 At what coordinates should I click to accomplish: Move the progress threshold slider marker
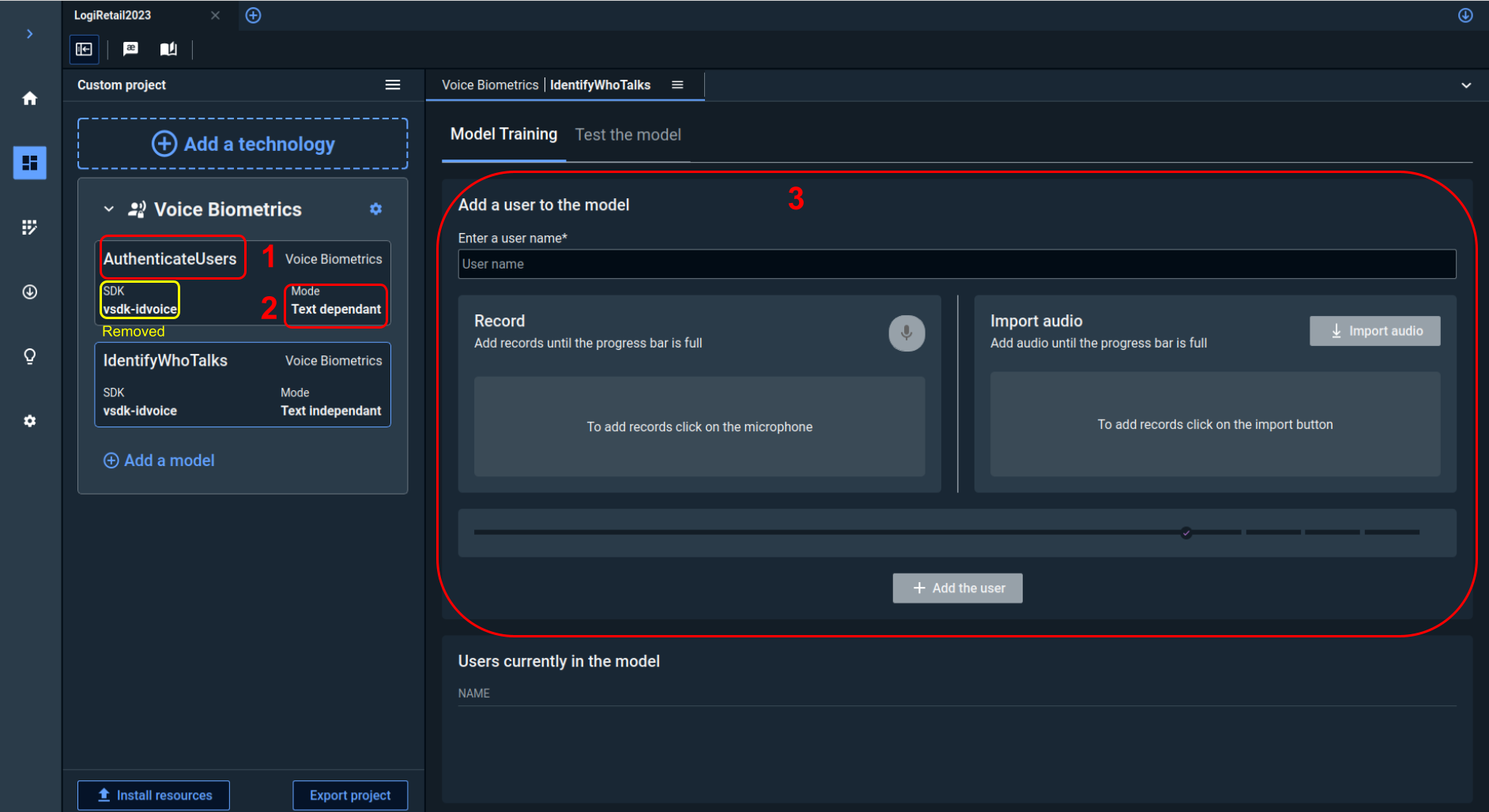tap(1186, 532)
